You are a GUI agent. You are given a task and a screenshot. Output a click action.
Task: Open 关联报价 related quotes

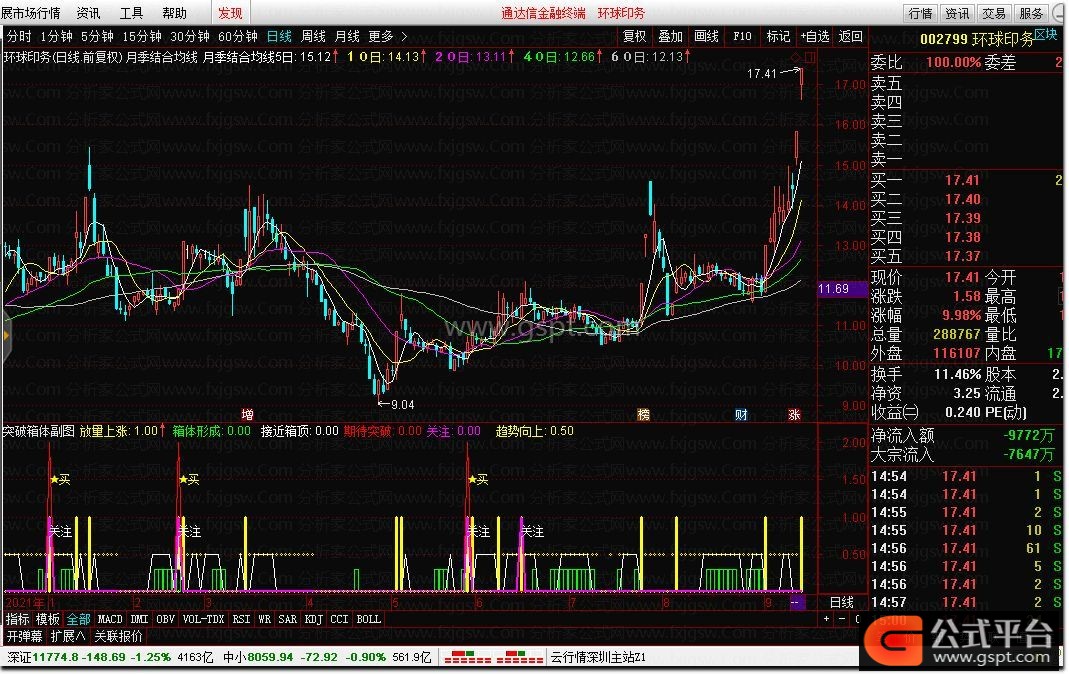coord(119,637)
